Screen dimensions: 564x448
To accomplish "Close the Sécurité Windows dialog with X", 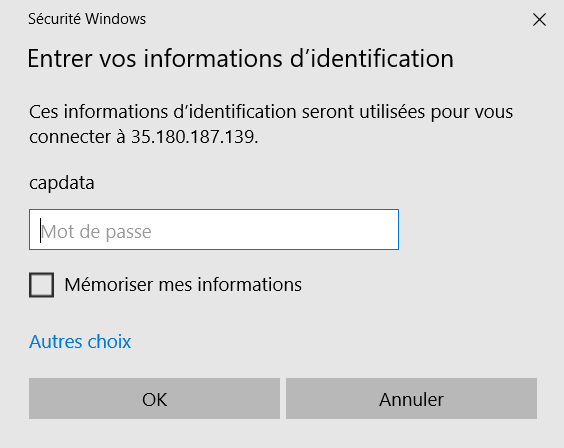I will [x=539, y=20].
